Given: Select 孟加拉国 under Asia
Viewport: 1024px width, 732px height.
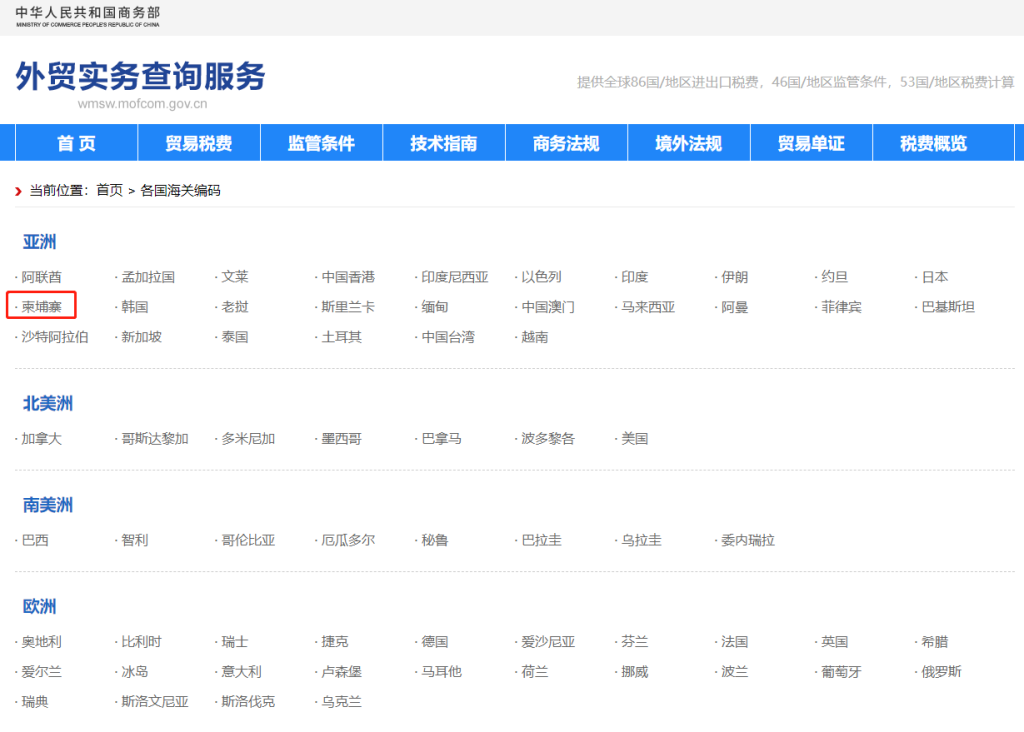Looking at the screenshot, I should coord(148,277).
